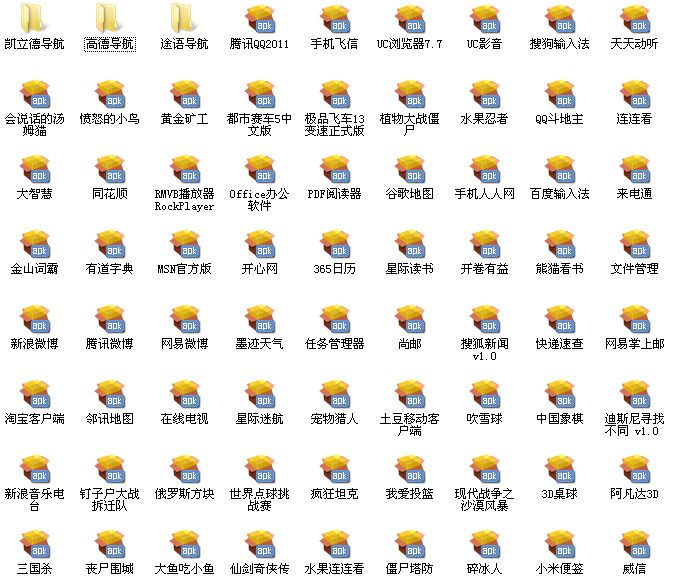Select the 星际读书 apk icon
Screen dimensions: 677x581
(x=410, y=244)
